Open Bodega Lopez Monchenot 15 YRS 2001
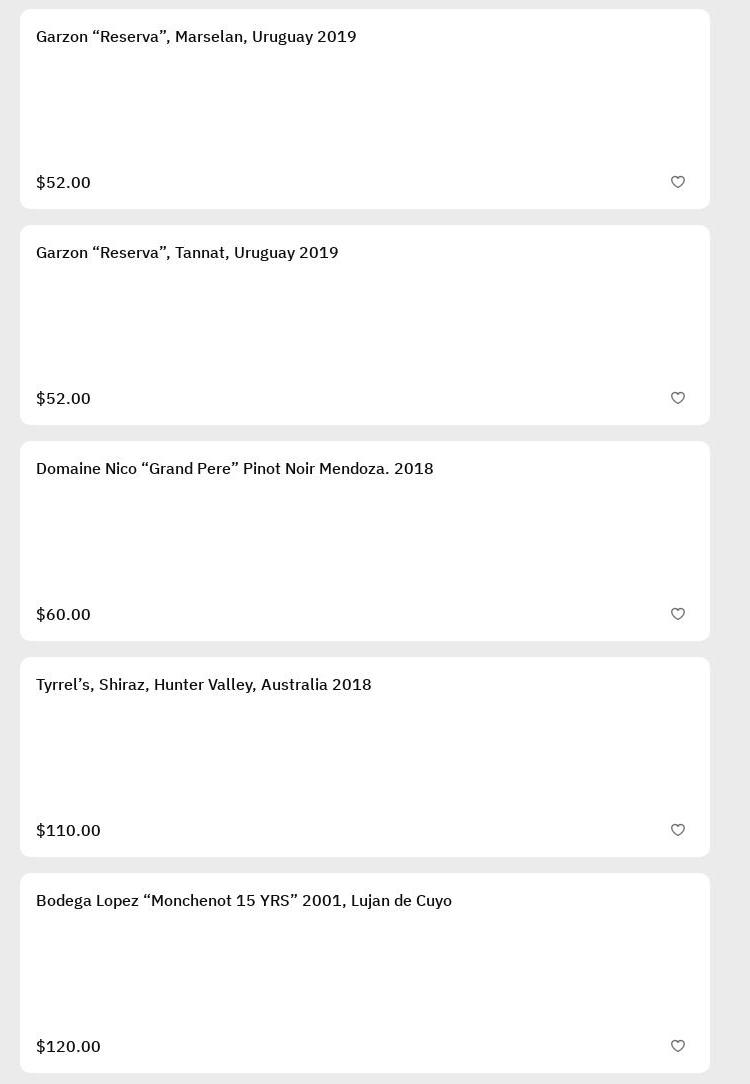The image size is (750, 1084). tap(244, 901)
